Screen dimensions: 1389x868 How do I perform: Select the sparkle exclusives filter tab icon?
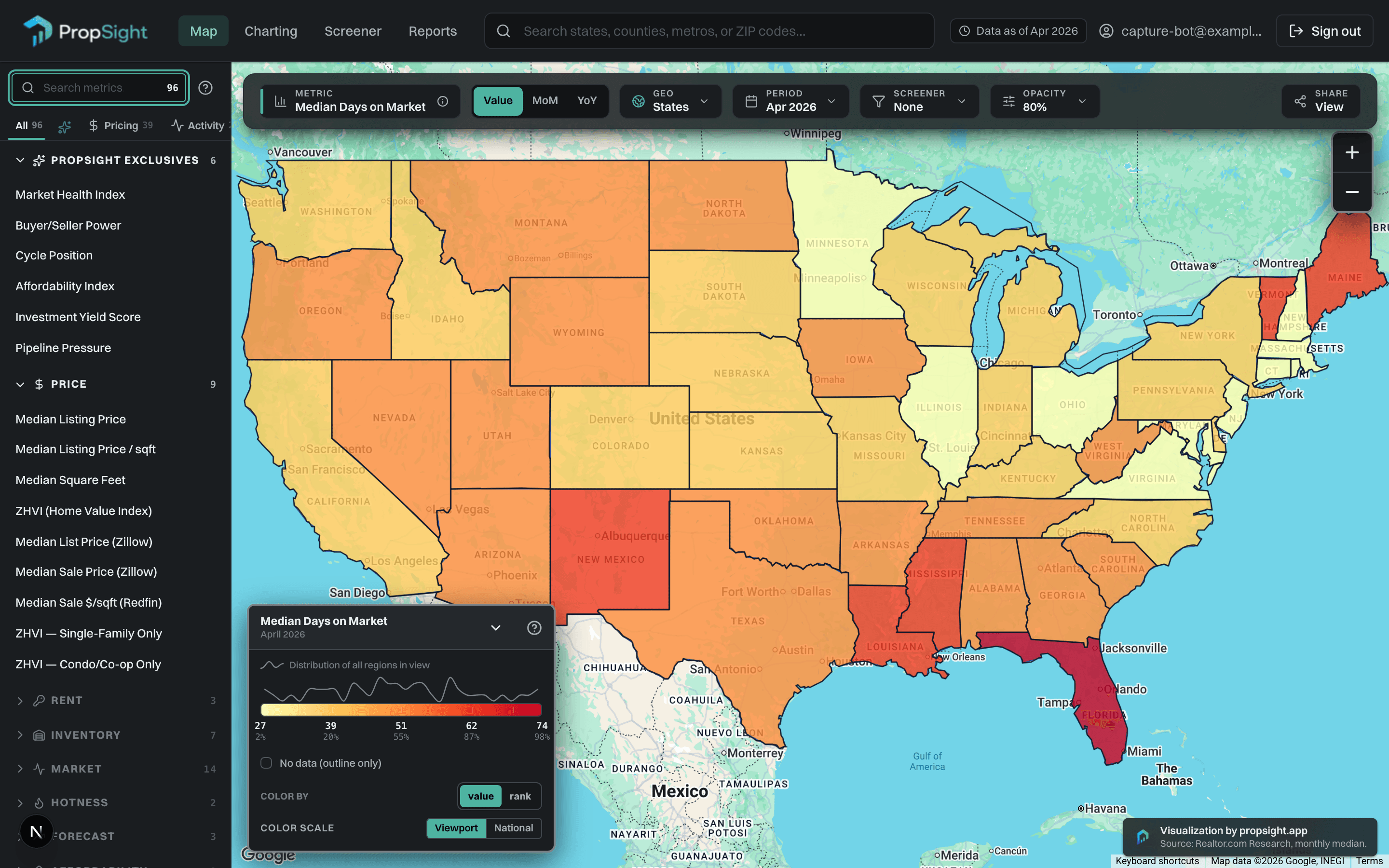coord(65,126)
